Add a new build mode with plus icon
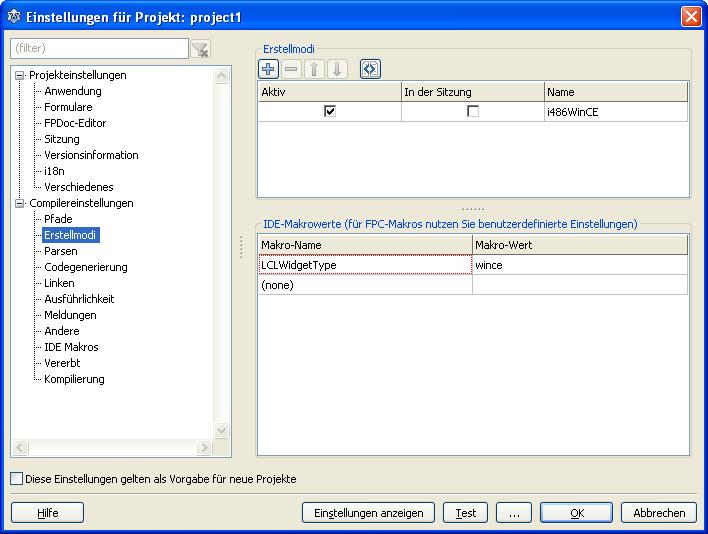 point(268,69)
